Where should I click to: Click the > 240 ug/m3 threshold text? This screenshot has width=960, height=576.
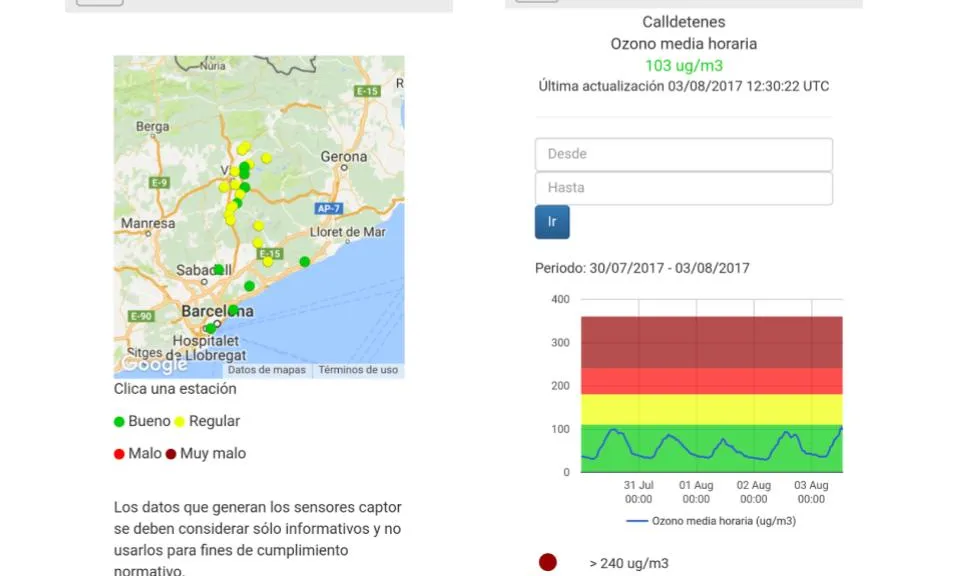pos(629,563)
